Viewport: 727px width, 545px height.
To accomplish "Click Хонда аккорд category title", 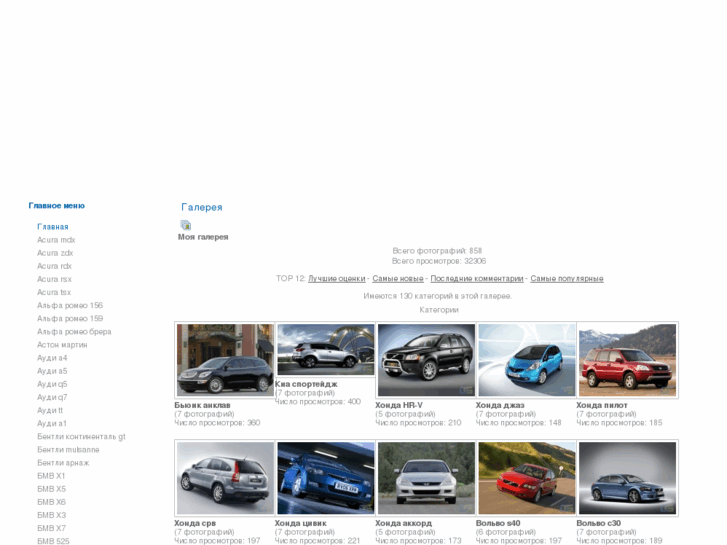I will [403, 523].
